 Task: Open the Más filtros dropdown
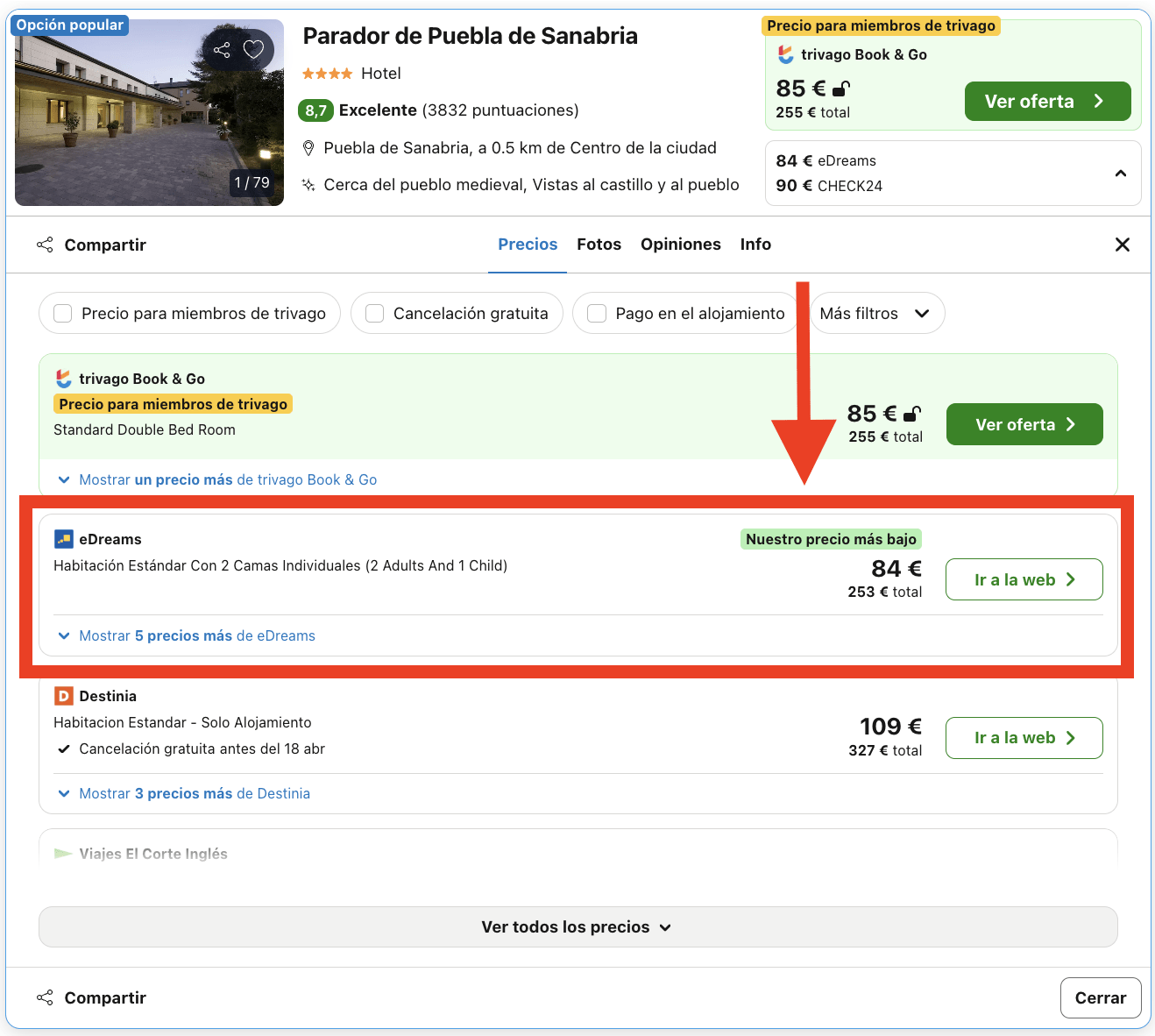pos(875,313)
